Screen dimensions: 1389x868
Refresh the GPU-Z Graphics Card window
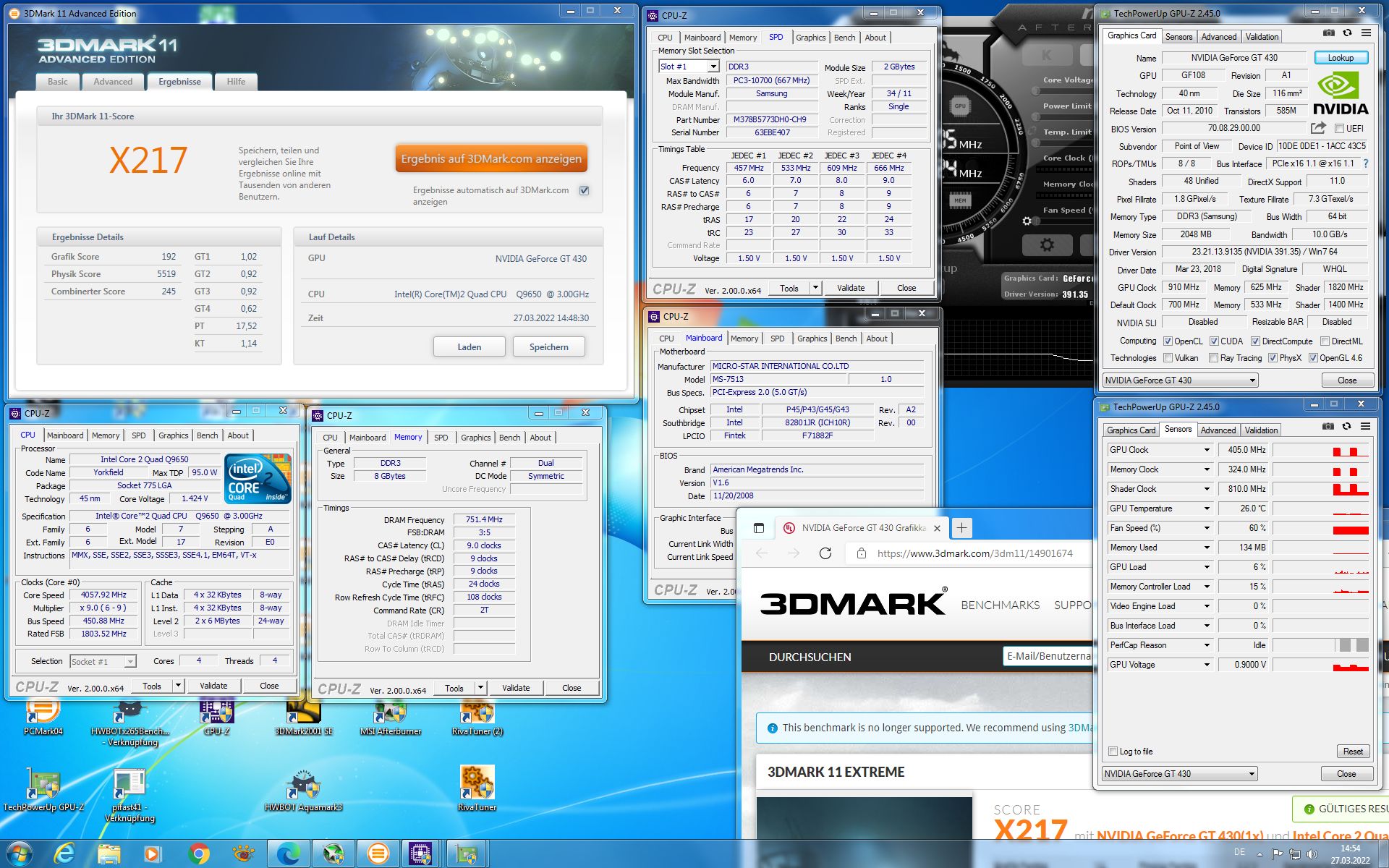point(1347,33)
